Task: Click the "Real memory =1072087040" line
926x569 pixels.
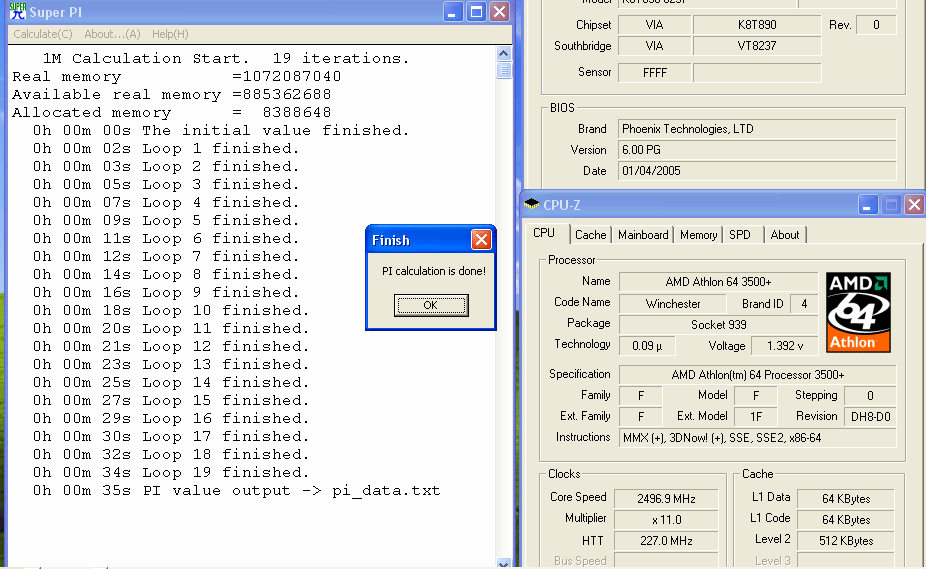Action: click(x=177, y=77)
